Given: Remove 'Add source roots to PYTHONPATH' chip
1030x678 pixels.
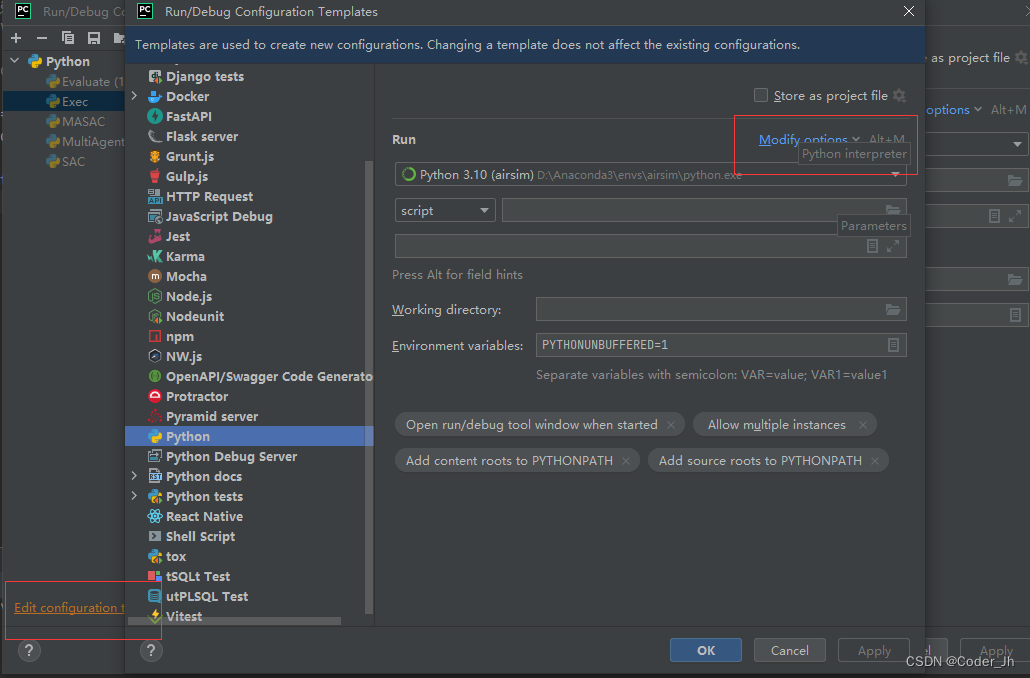Looking at the screenshot, I should tap(875, 461).
